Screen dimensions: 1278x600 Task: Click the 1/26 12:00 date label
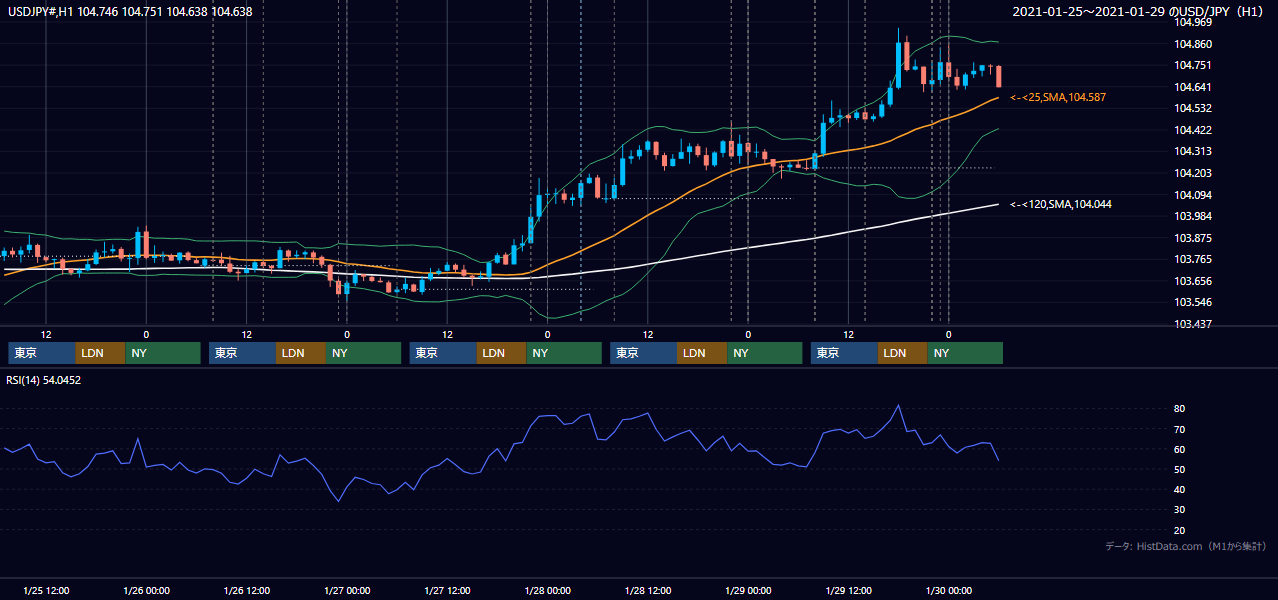tap(246, 590)
